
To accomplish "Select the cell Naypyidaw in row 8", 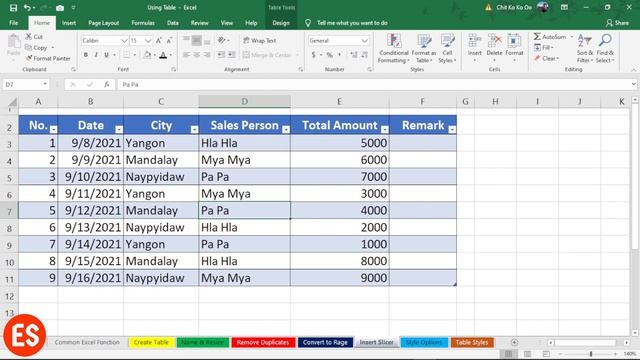I will click(161, 227).
